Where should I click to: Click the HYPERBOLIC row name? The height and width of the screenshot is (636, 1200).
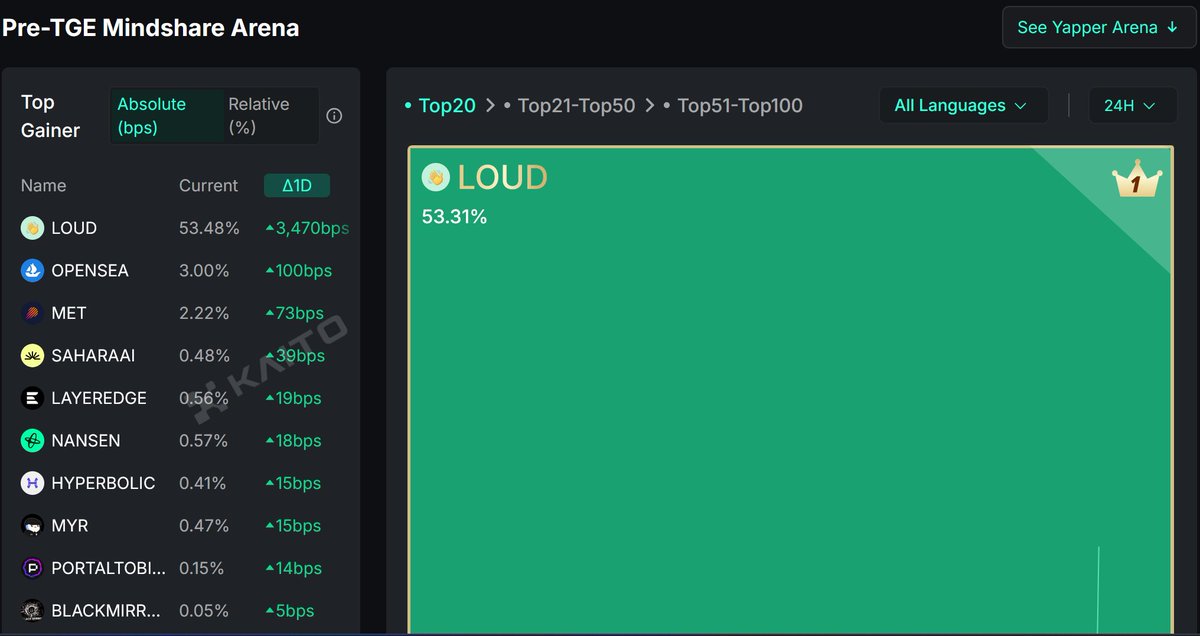tap(103, 483)
